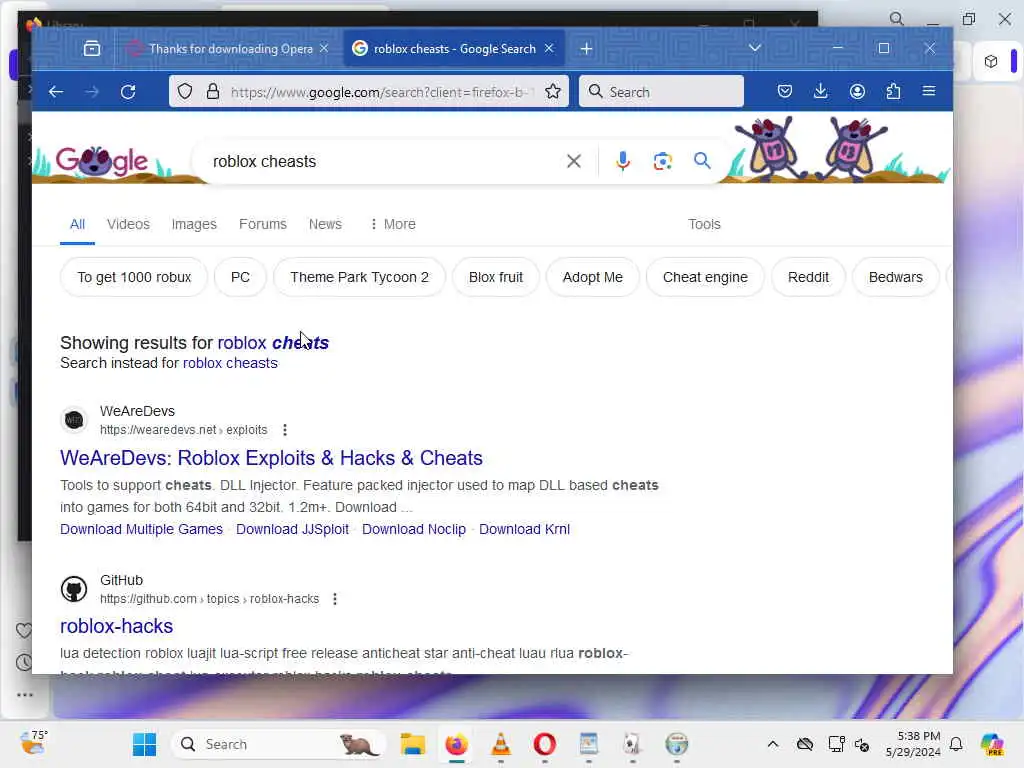
Task: Bookmark this page with the star icon
Action: (553, 91)
